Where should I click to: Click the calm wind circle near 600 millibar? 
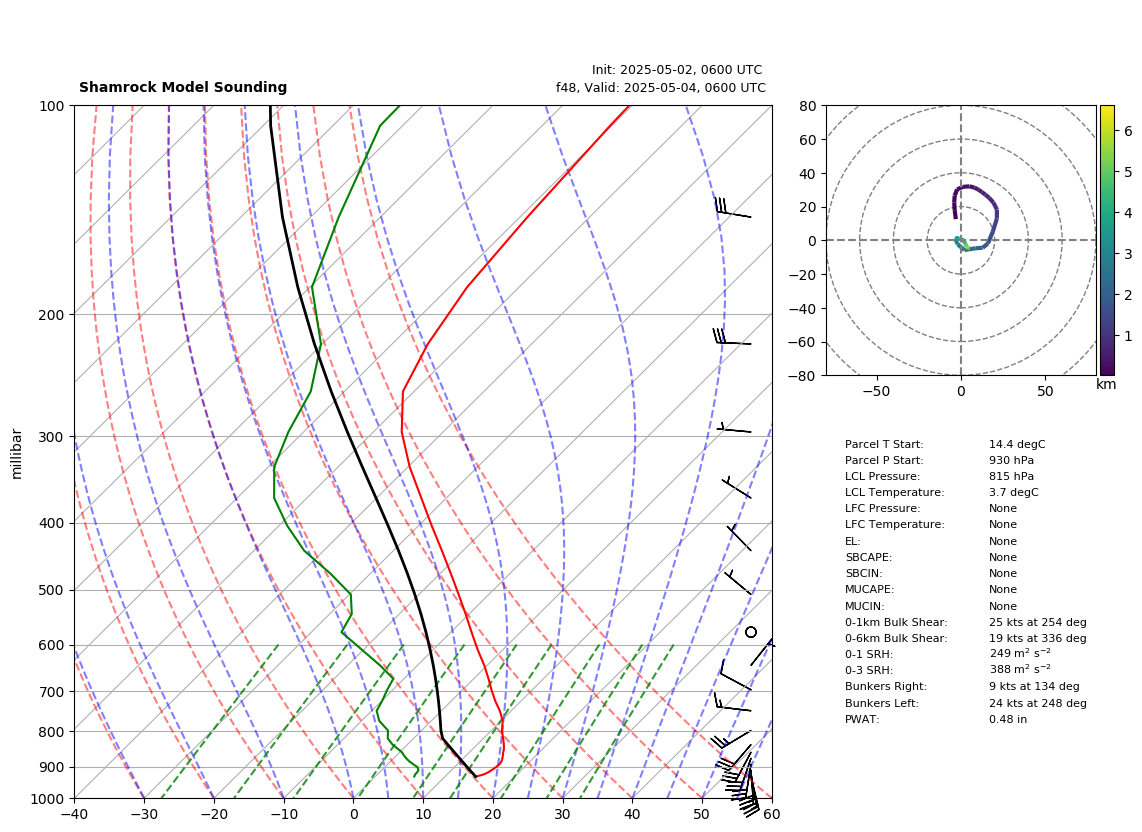click(751, 632)
